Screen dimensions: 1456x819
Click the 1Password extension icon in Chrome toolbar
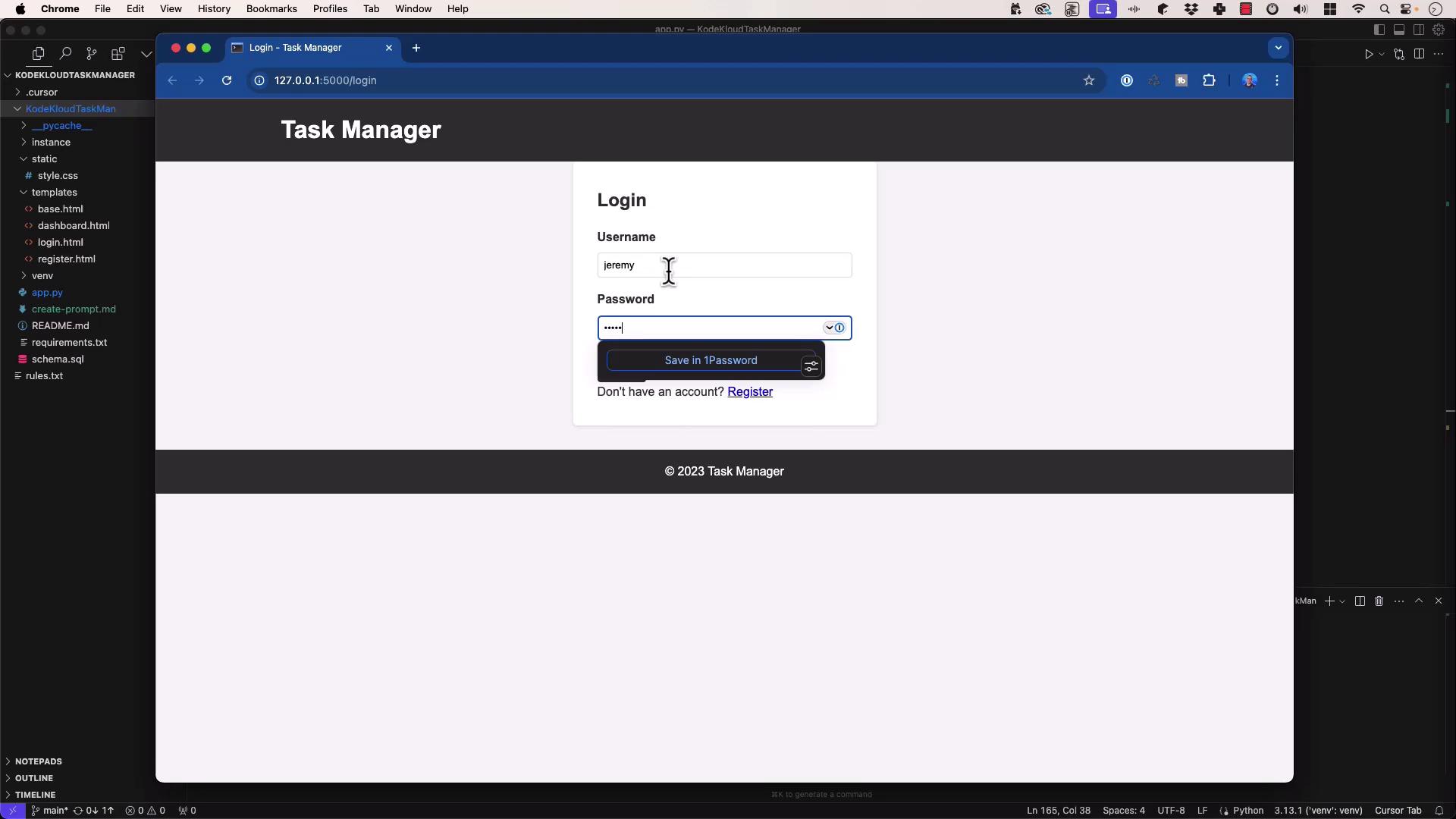tap(1127, 80)
